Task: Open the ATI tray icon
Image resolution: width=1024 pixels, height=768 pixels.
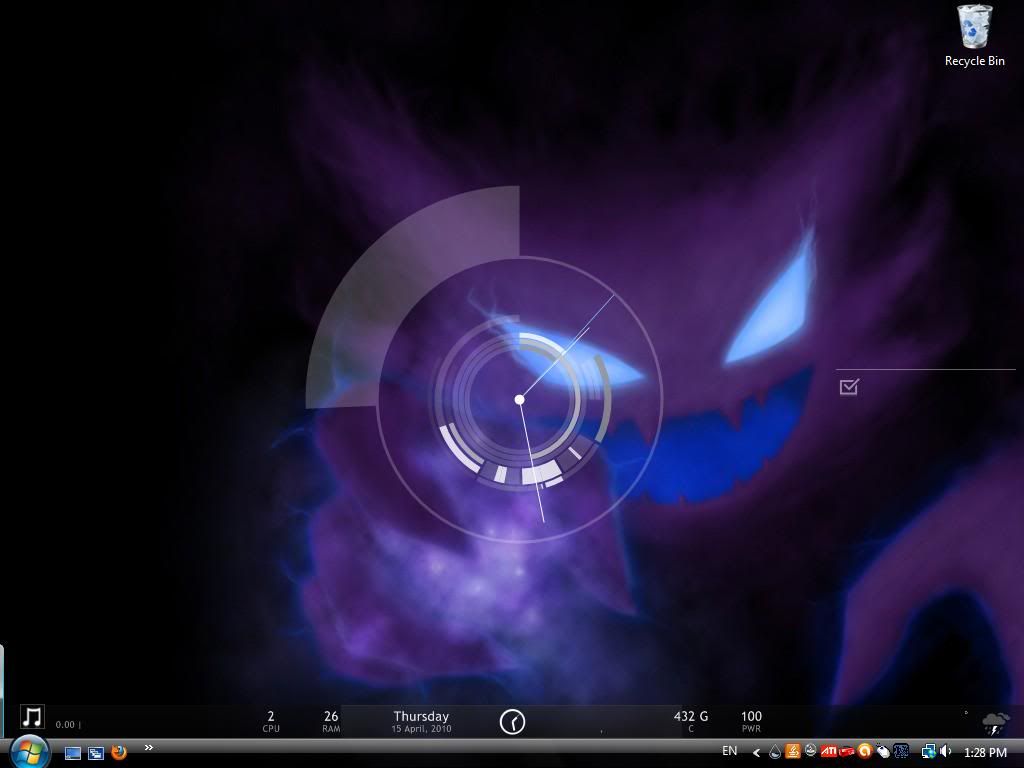Action: (829, 751)
